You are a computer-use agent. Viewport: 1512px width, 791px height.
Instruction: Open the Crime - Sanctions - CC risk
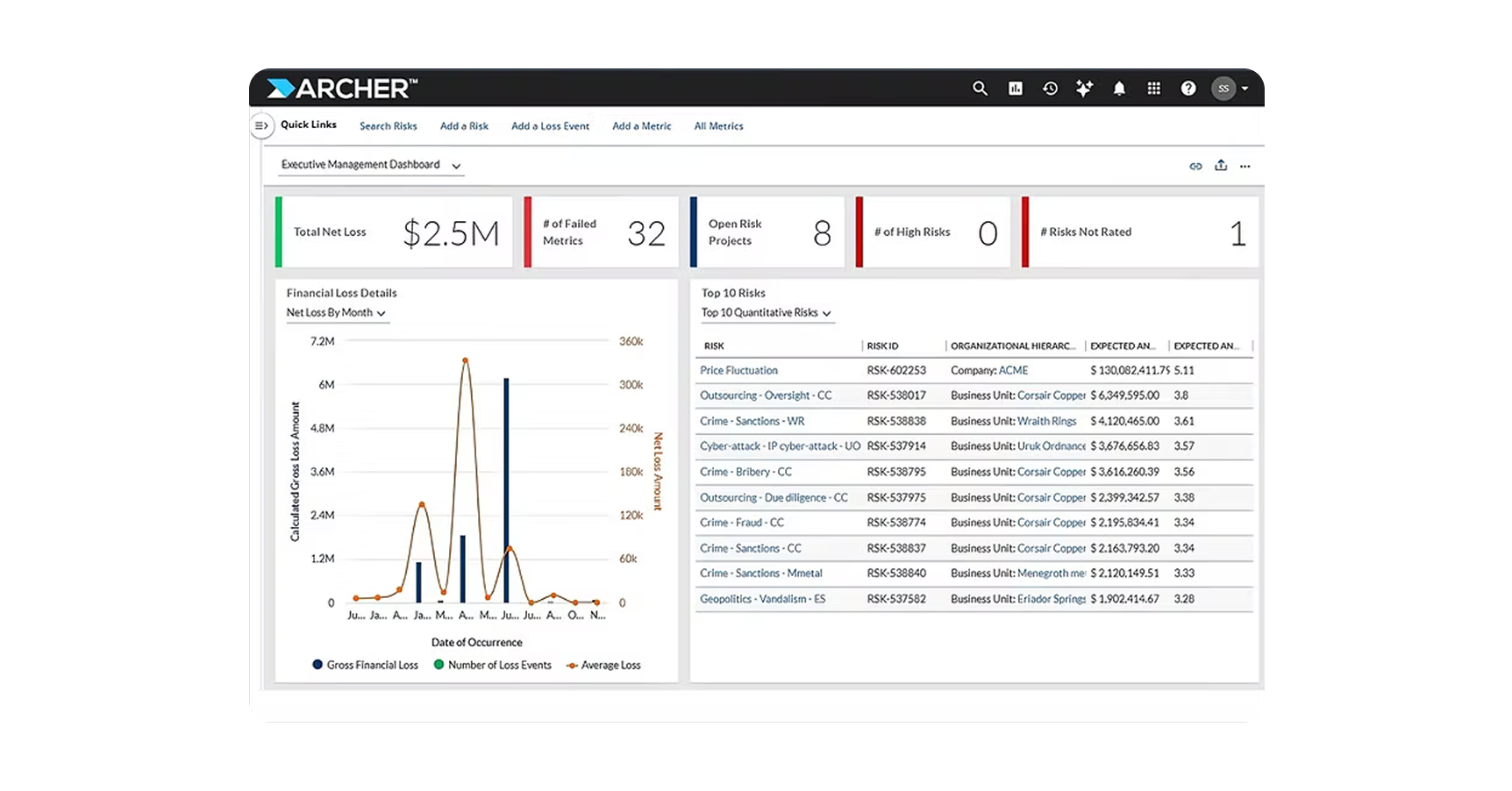[751, 549]
